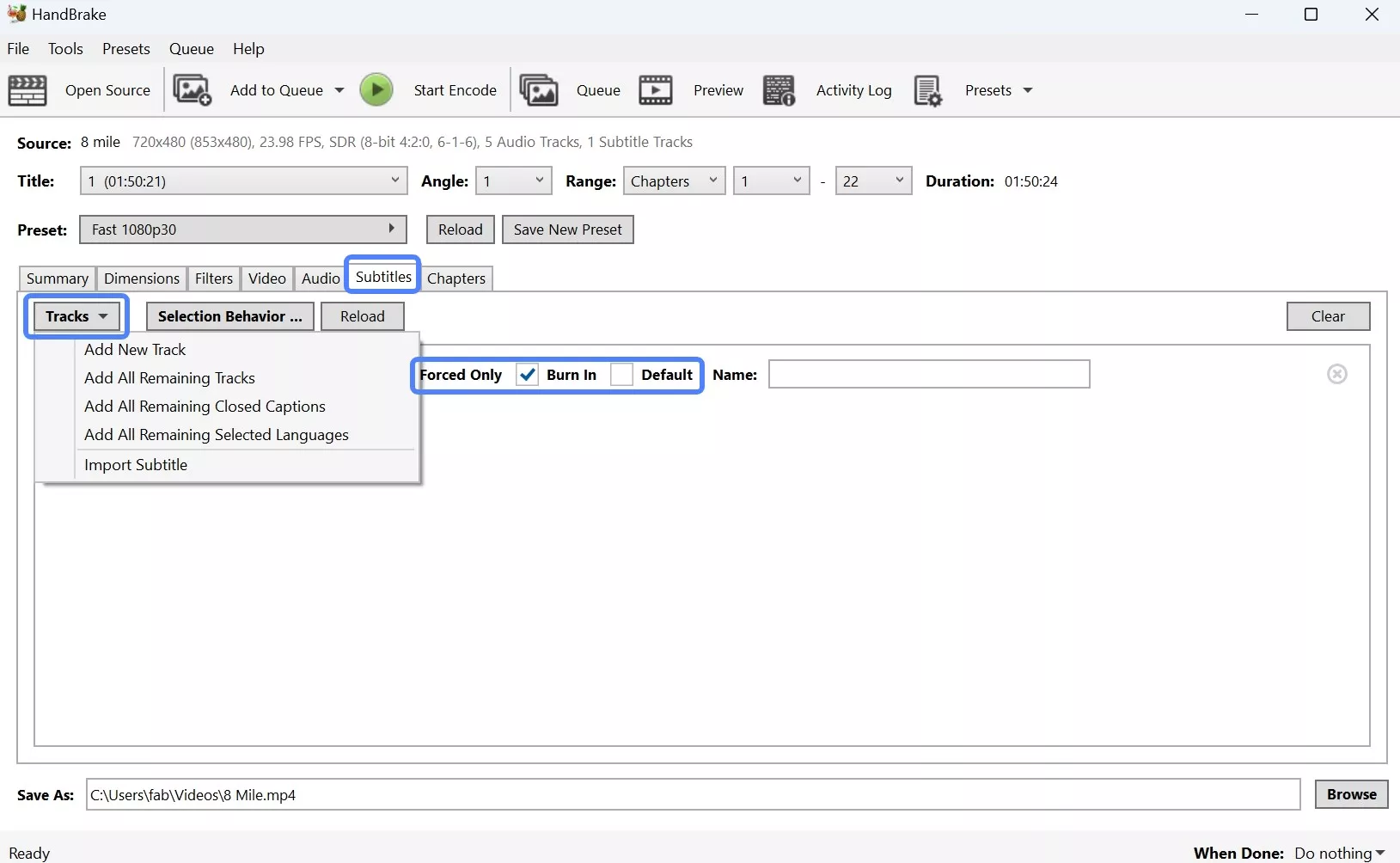The width and height of the screenshot is (1400, 863).
Task: Open the Preset dropdown showing Fast 1080p30
Action: pos(243,230)
